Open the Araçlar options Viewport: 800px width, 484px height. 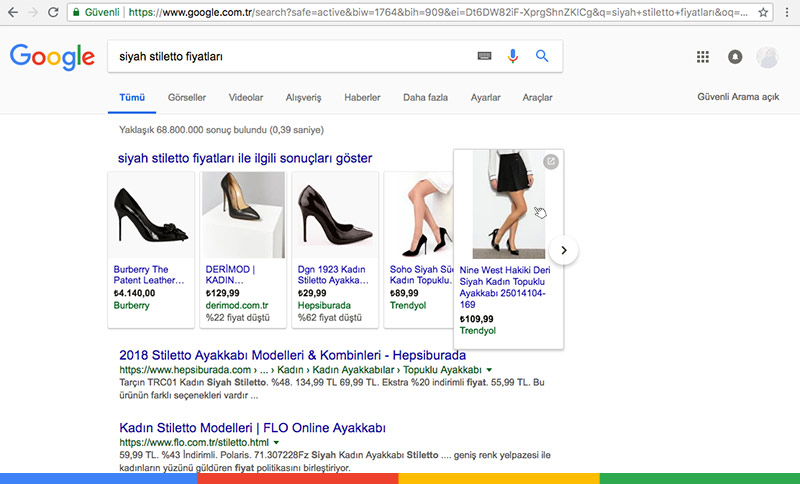coord(537,97)
